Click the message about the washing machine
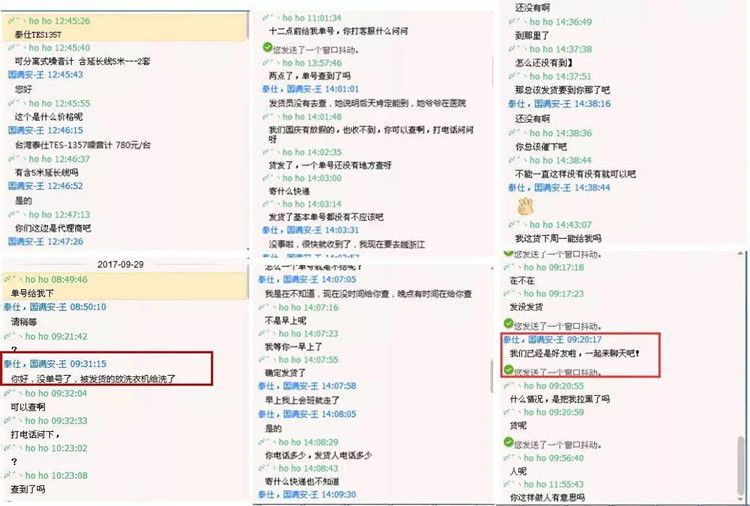Image resolution: width=750 pixels, height=506 pixels. click(92, 378)
